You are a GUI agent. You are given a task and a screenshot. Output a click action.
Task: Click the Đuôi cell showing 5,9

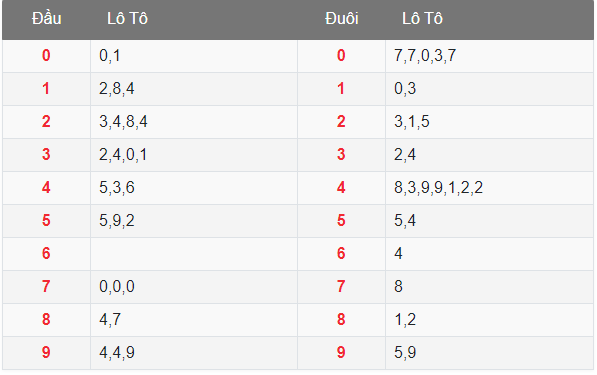pos(490,353)
